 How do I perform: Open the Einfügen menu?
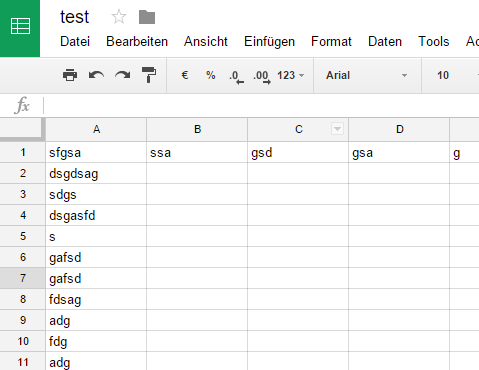(269, 42)
